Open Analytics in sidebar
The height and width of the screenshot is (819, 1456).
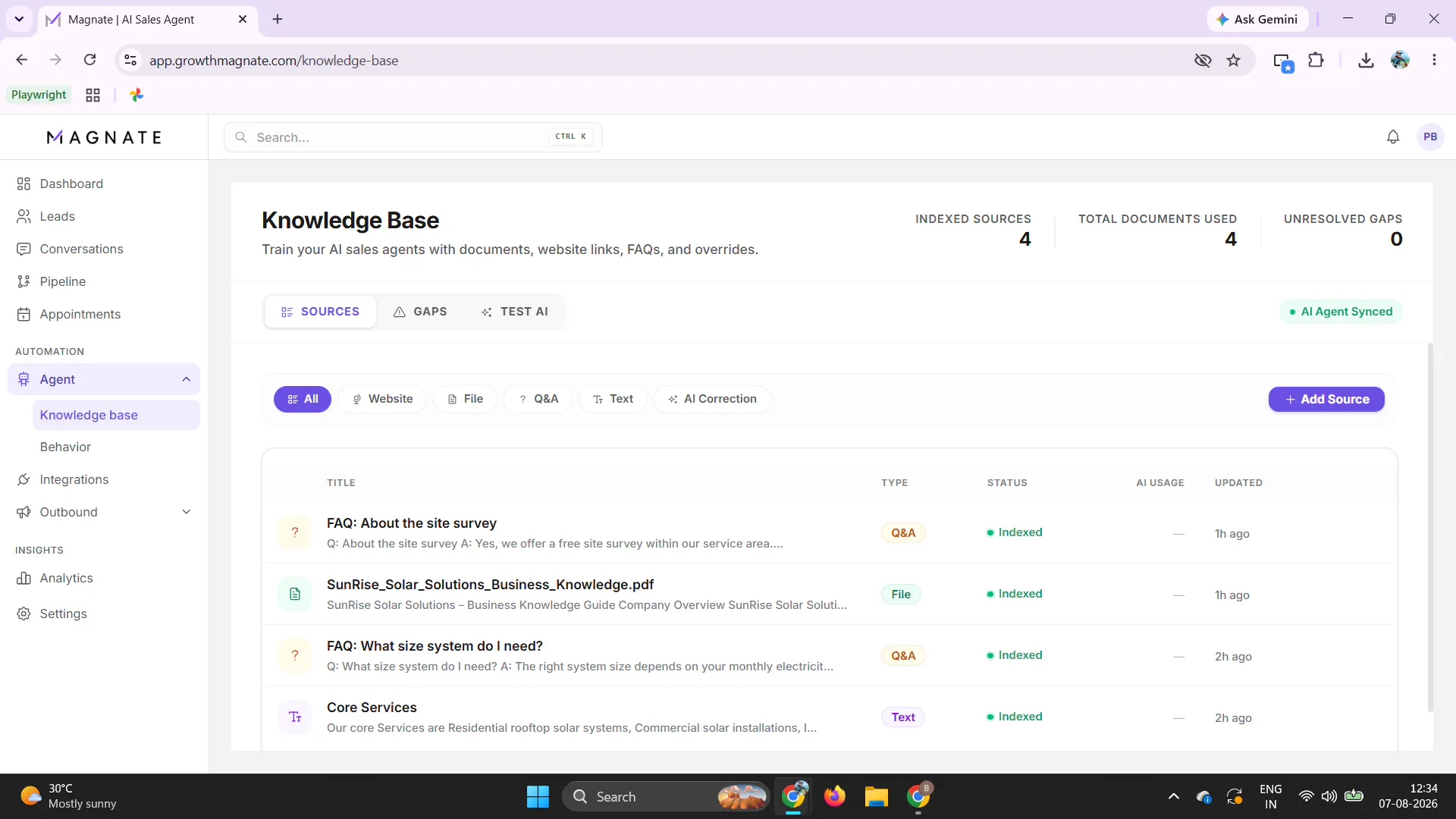[x=104, y=578]
